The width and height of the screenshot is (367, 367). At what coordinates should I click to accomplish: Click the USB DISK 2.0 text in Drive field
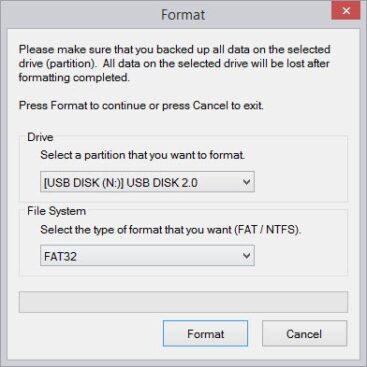pos(162,183)
